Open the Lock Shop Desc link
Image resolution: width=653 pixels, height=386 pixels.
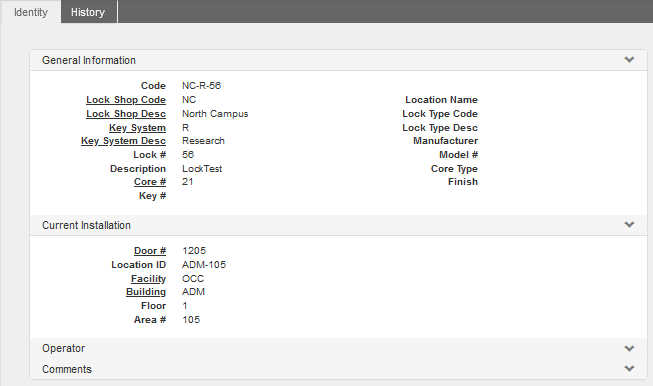point(126,114)
